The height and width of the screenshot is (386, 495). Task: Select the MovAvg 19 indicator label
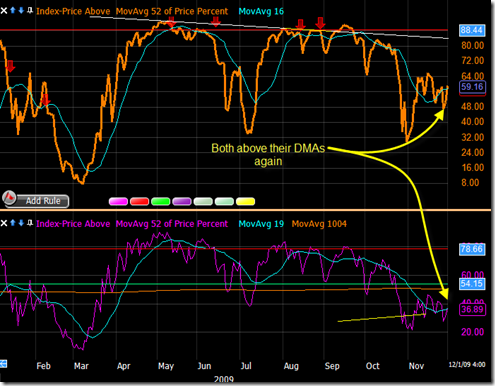[261, 224]
